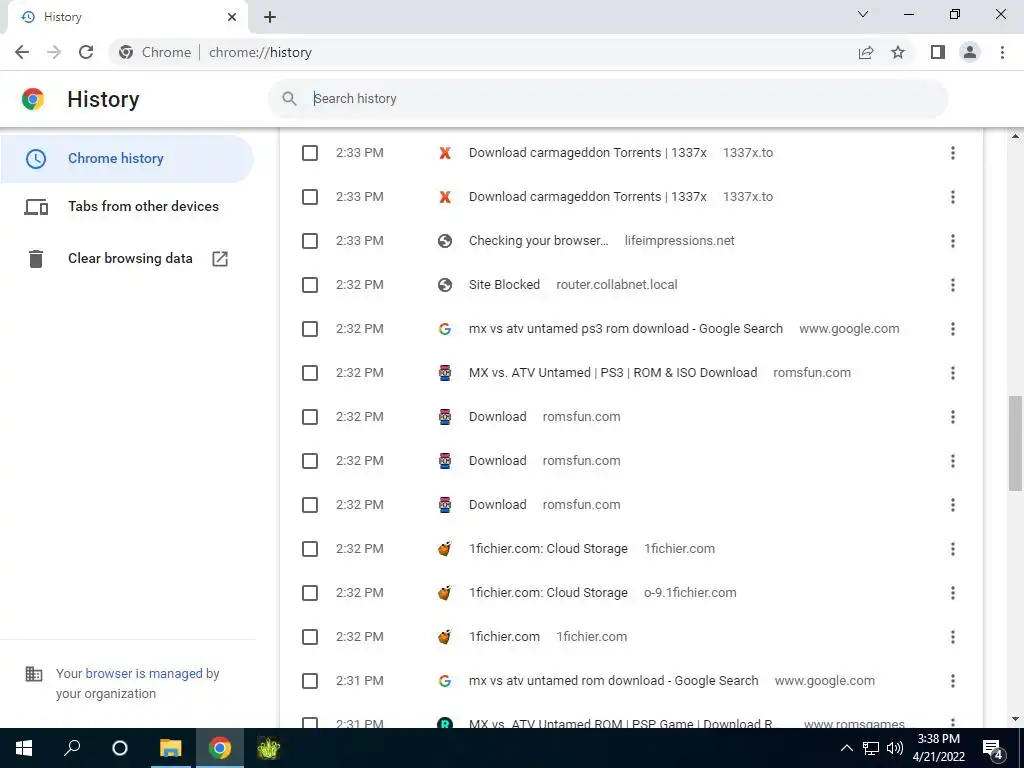The width and height of the screenshot is (1024, 768).
Task: Open more actions for untamed rom download search
Action: (953, 681)
